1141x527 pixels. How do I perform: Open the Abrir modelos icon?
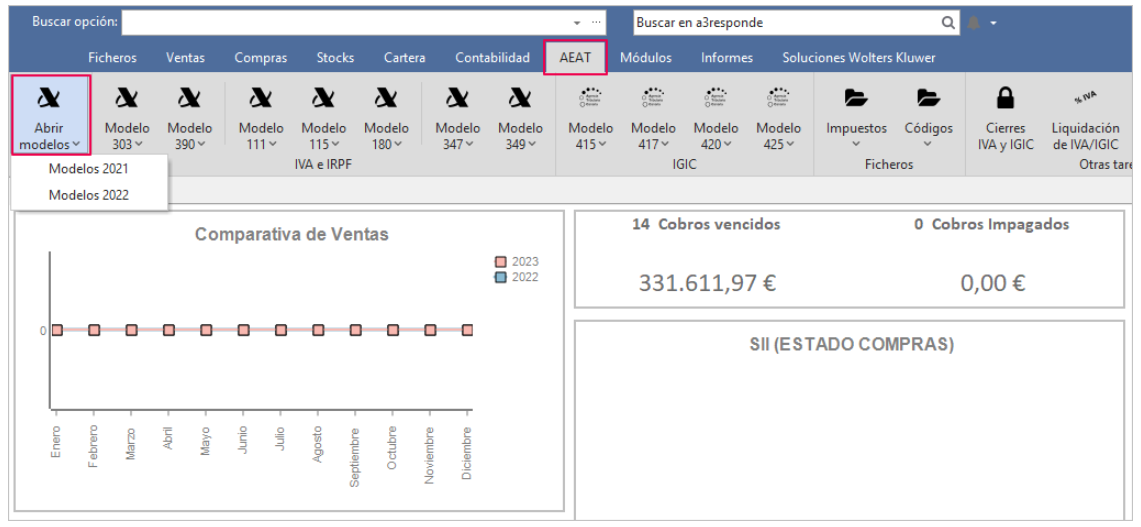(x=49, y=98)
